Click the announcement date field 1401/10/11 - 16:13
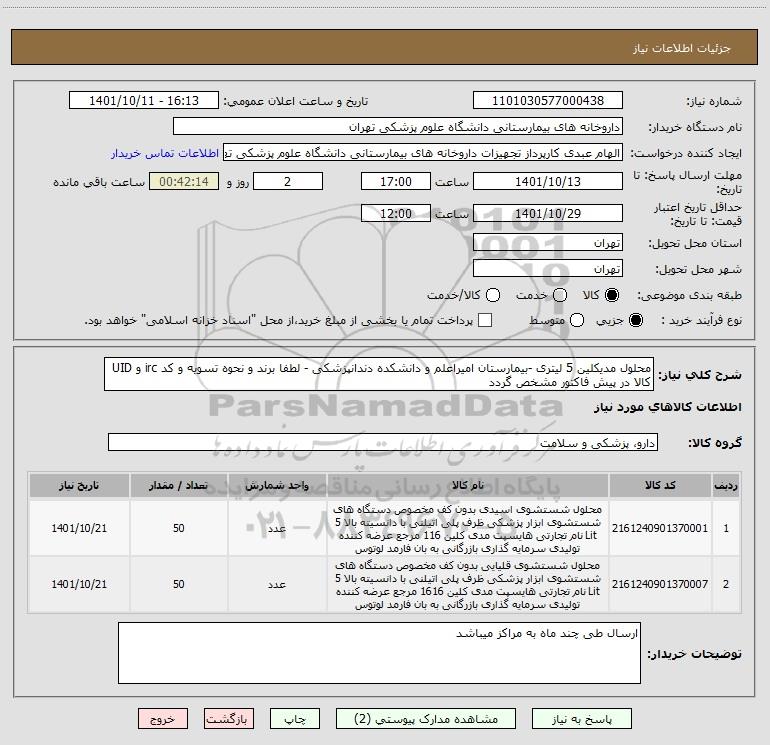The image size is (770, 745). coord(144,101)
